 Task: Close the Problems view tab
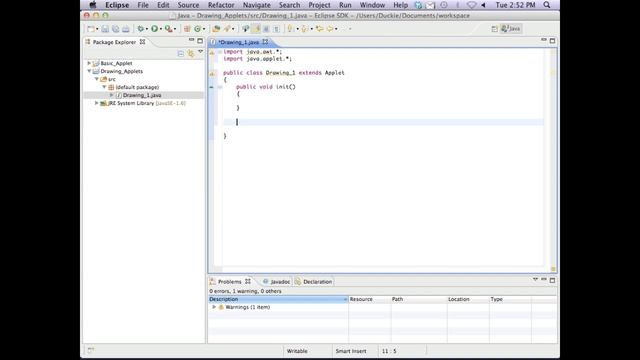tap(248, 282)
